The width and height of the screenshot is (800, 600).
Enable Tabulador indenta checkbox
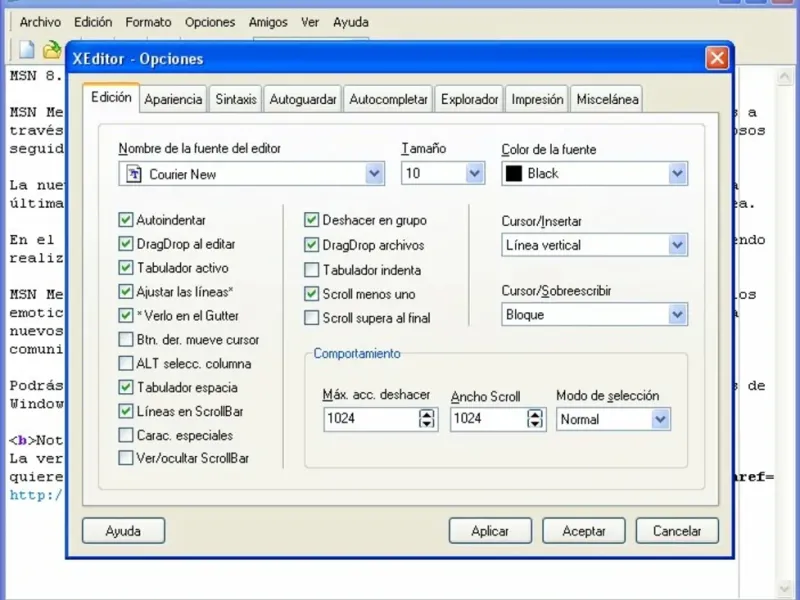pos(311,270)
